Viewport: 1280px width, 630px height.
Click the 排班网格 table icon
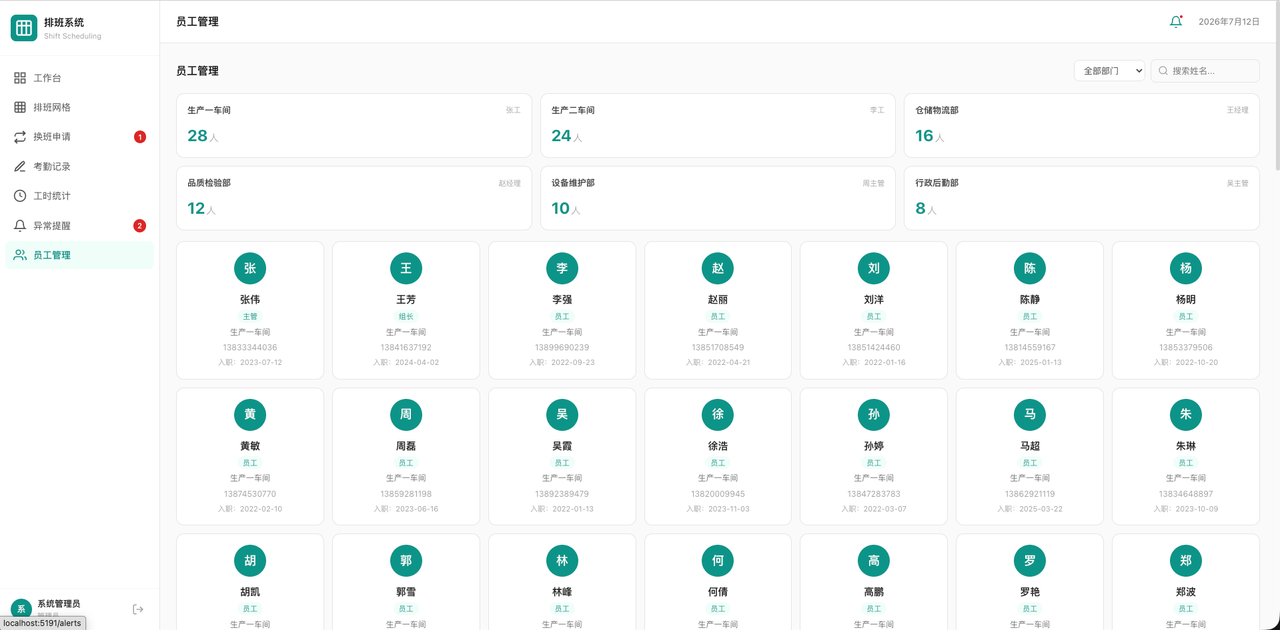(x=20, y=107)
